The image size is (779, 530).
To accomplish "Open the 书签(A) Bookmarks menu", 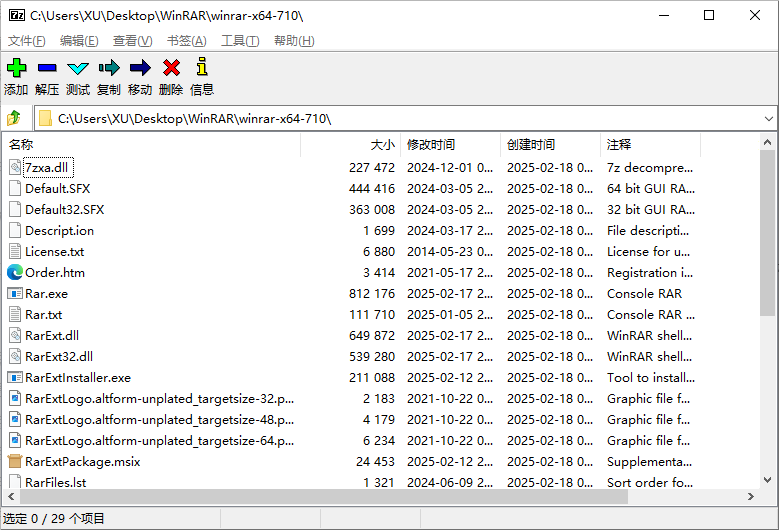I will pos(187,41).
